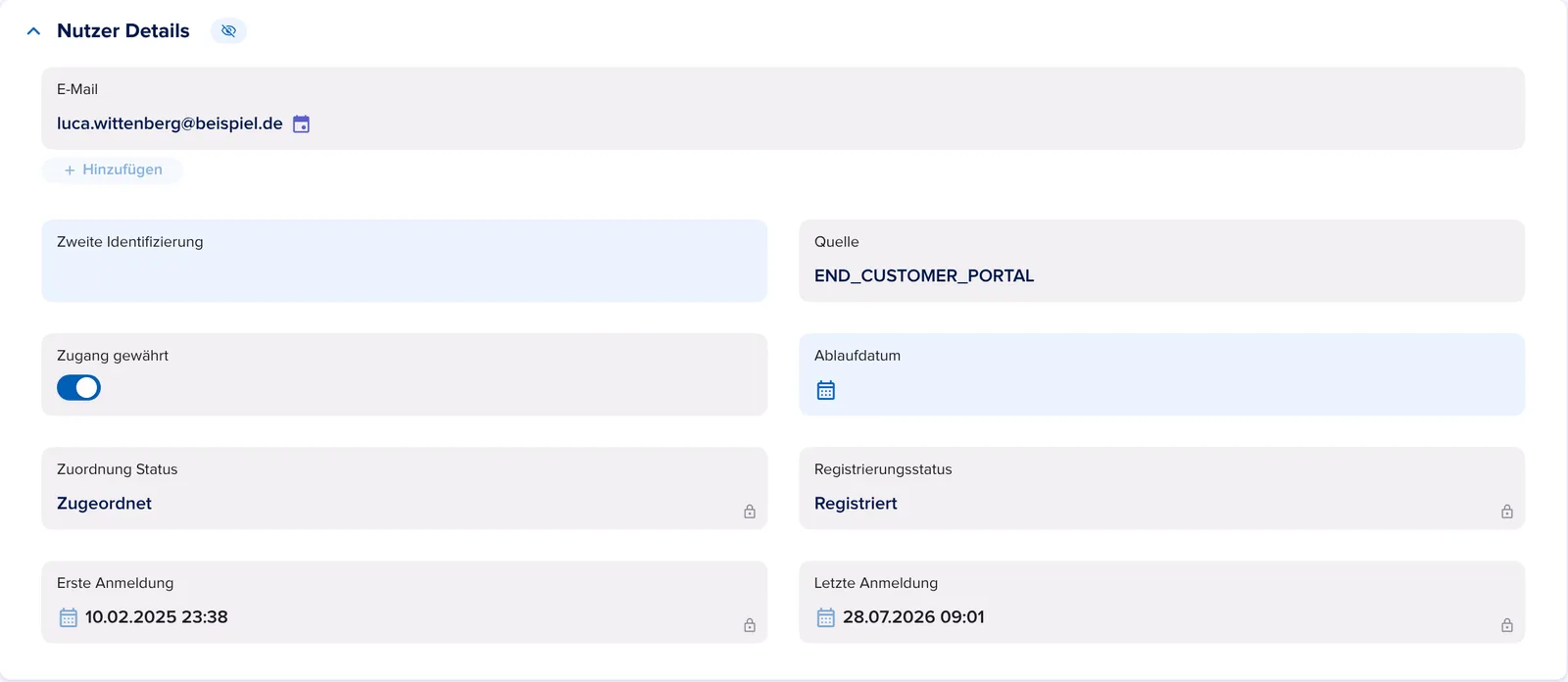Click the Zugang gewährt label
This screenshot has width=1568, height=682.
pyautogui.click(x=113, y=356)
